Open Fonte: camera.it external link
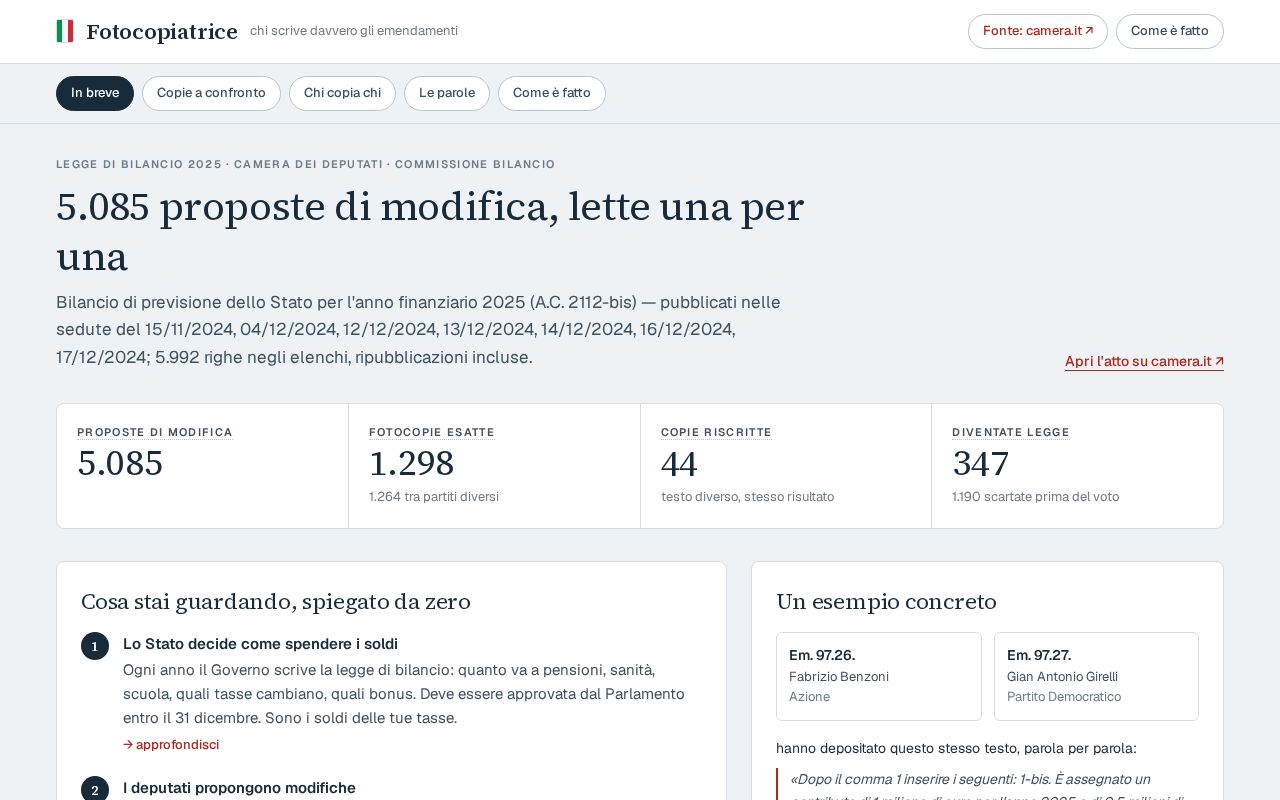This screenshot has width=1280, height=800. pyautogui.click(x=1037, y=31)
